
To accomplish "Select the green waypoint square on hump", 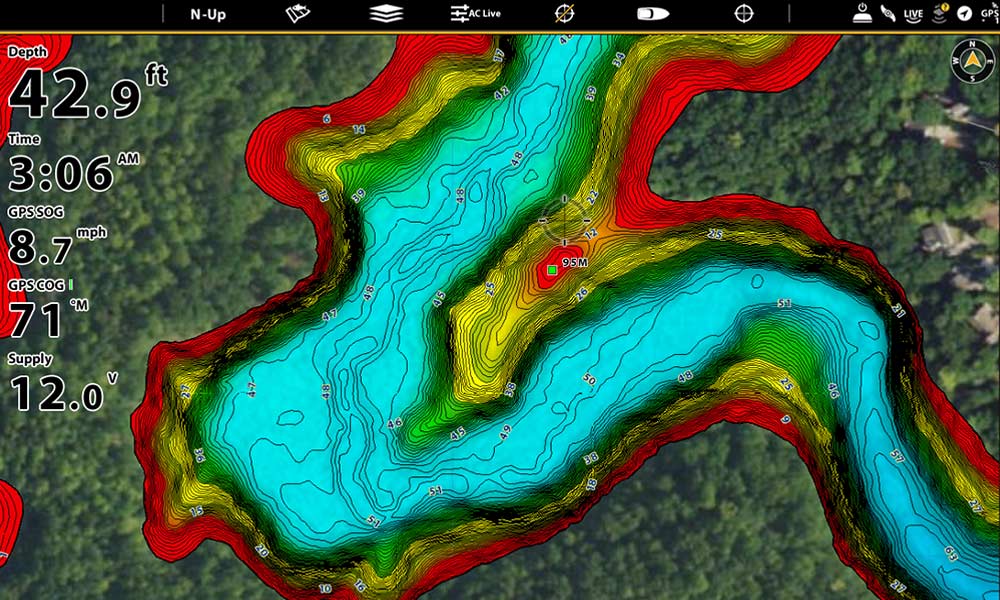I will [552, 270].
